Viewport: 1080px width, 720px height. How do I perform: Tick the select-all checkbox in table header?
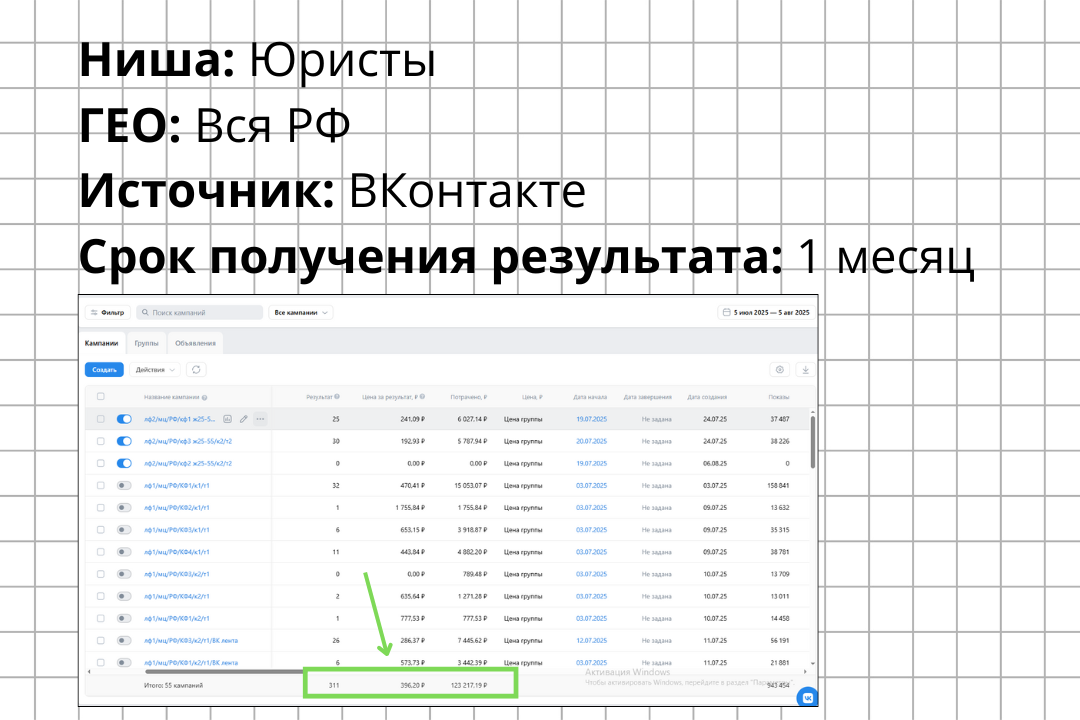pyautogui.click(x=101, y=397)
